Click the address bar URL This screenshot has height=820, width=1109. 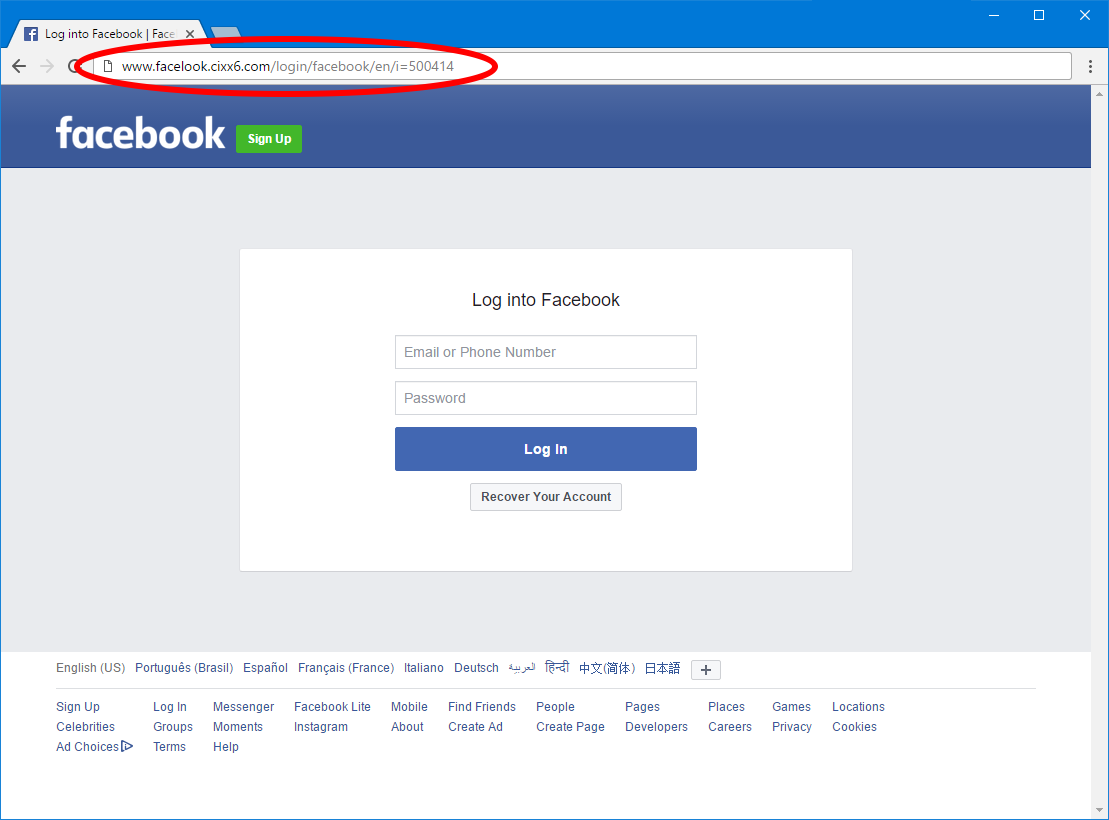(287, 67)
